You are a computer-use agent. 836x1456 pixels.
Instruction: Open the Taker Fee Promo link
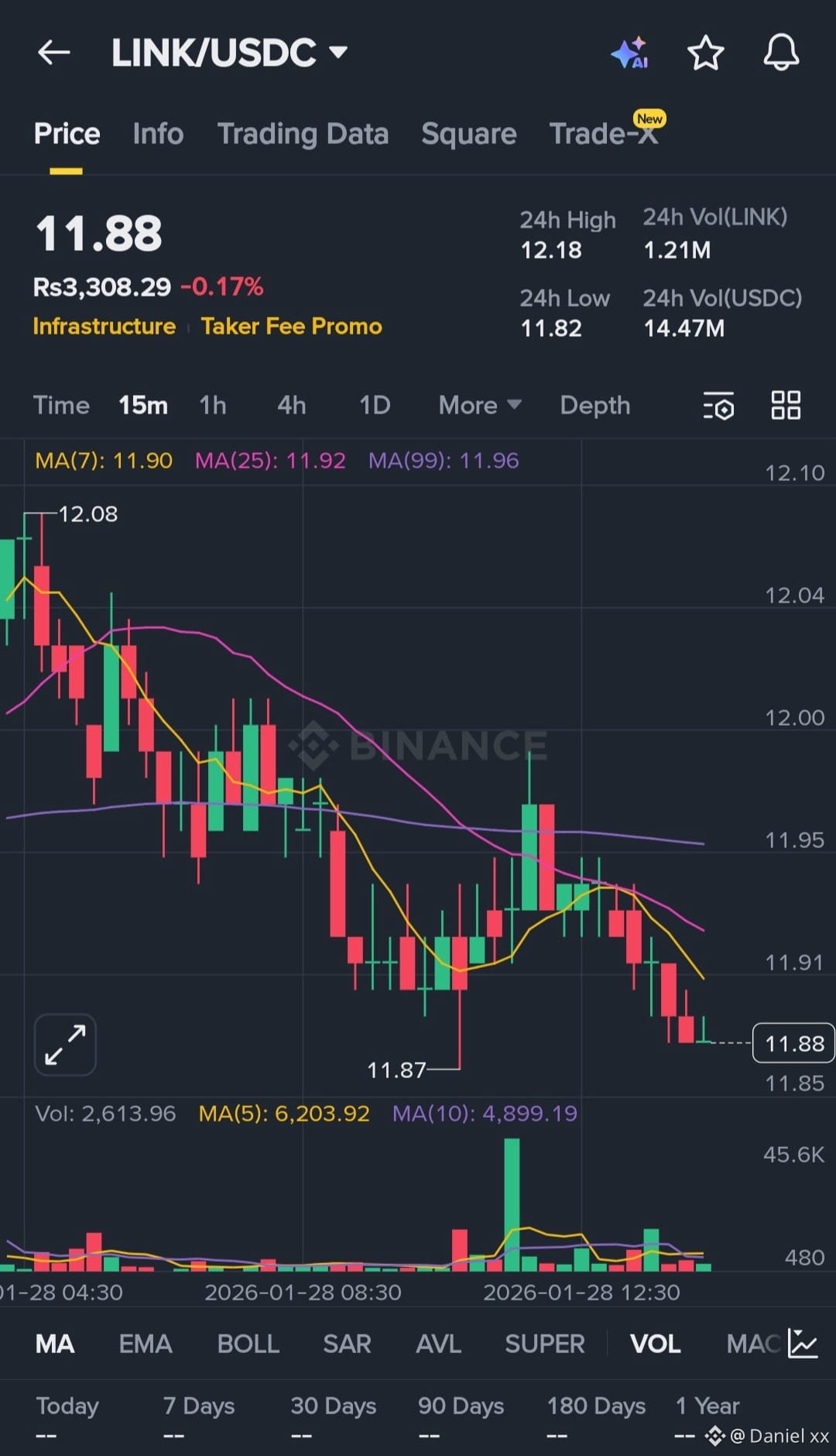292,326
